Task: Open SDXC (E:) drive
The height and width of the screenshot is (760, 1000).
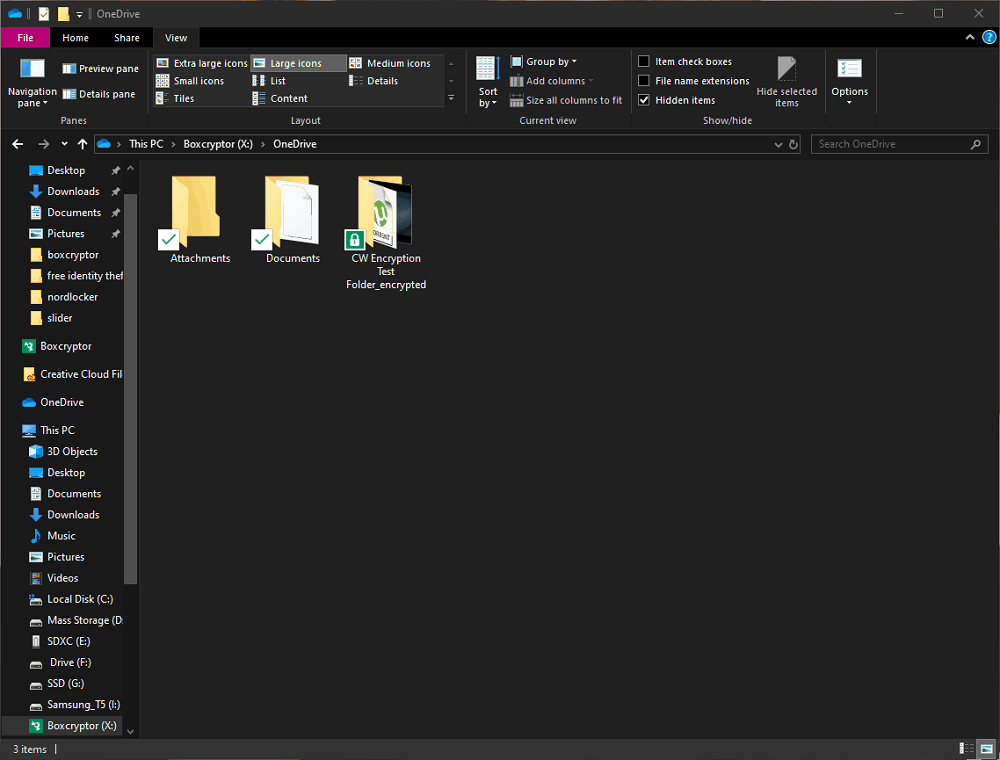Action: click(68, 641)
